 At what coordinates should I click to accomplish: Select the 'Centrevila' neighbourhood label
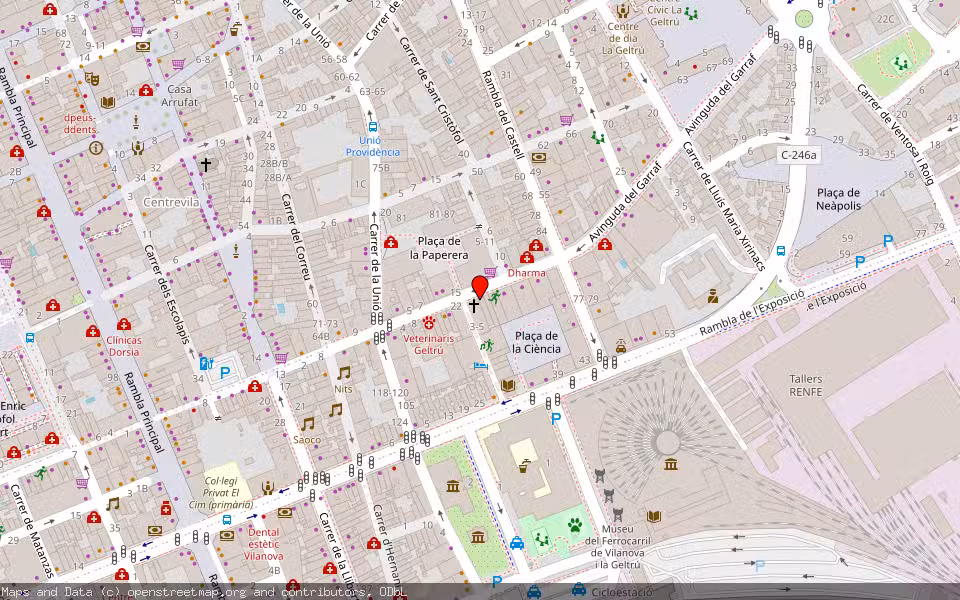171,201
